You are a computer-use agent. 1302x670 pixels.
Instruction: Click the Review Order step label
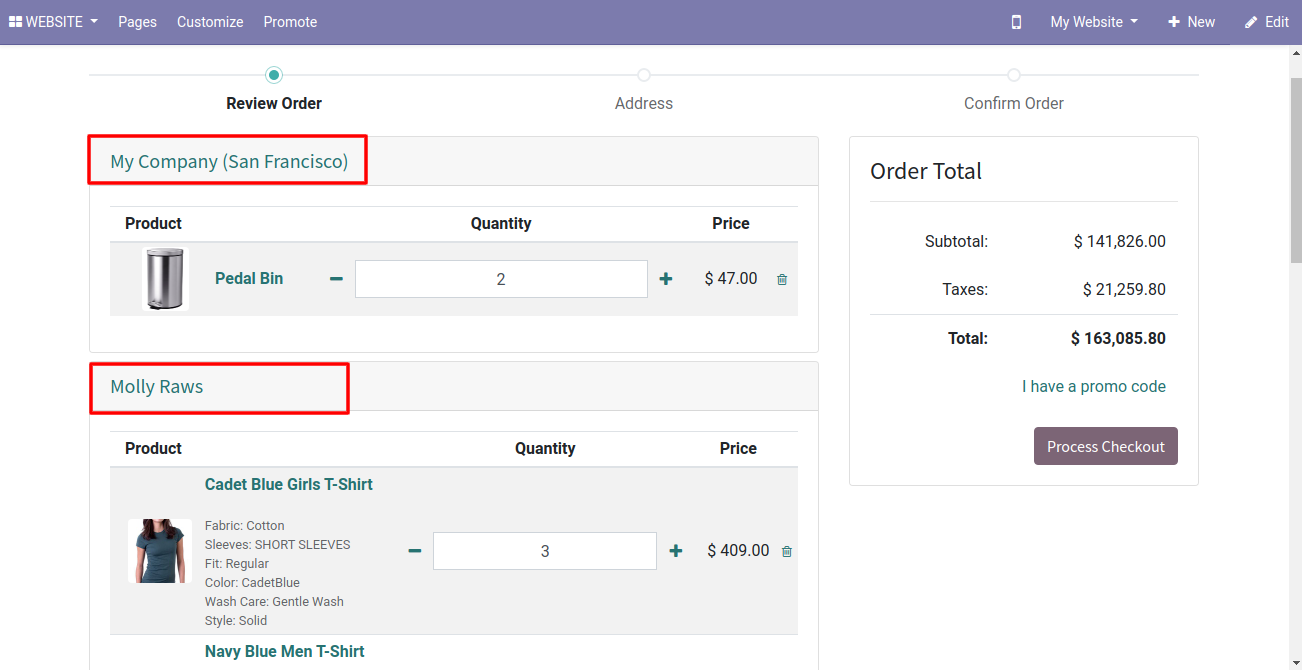(x=274, y=103)
